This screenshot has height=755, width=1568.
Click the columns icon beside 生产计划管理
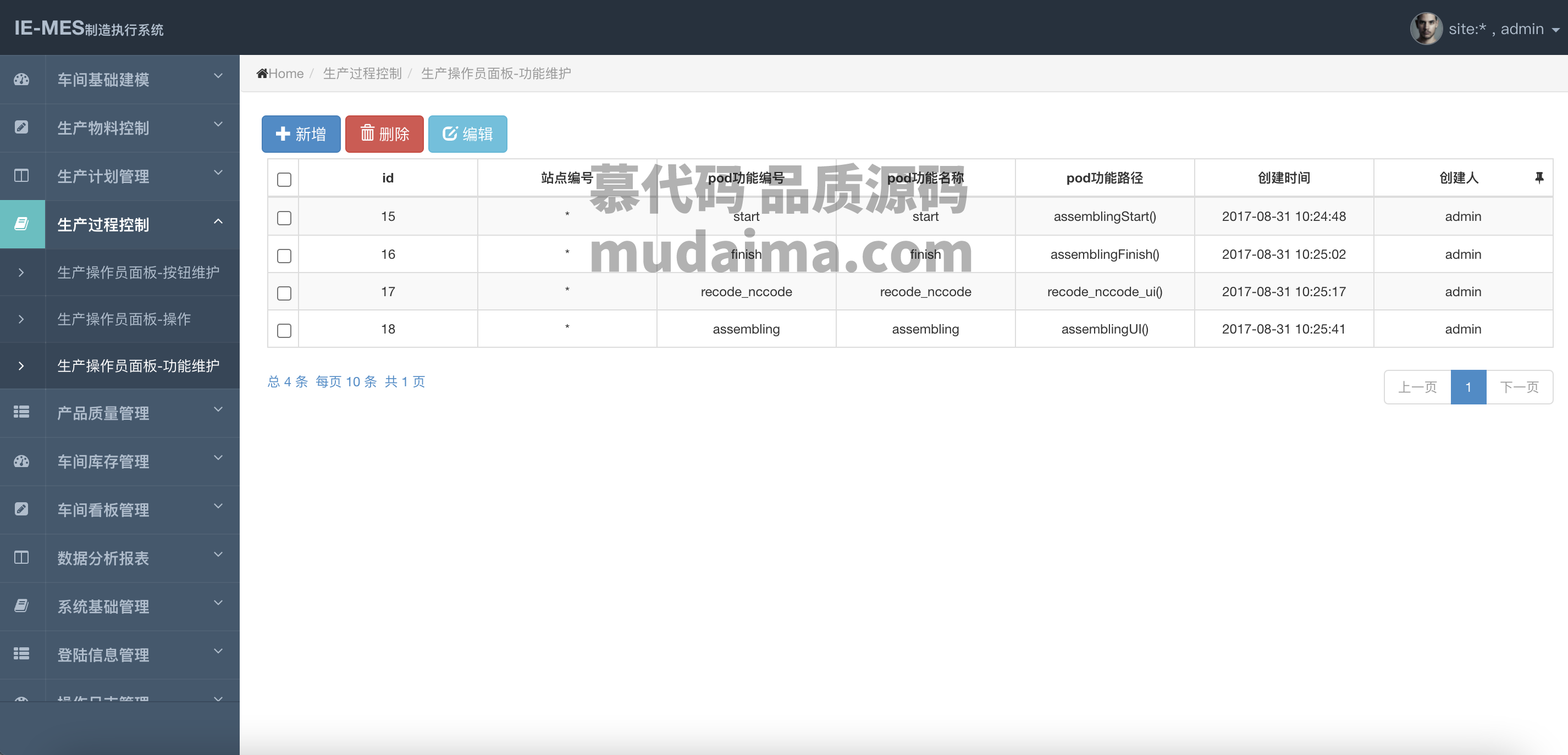pyautogui.click(x=21, y=176)
